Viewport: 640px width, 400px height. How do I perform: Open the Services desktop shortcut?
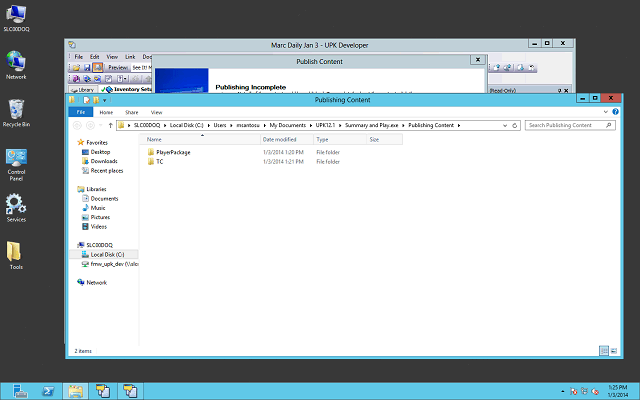16,208
